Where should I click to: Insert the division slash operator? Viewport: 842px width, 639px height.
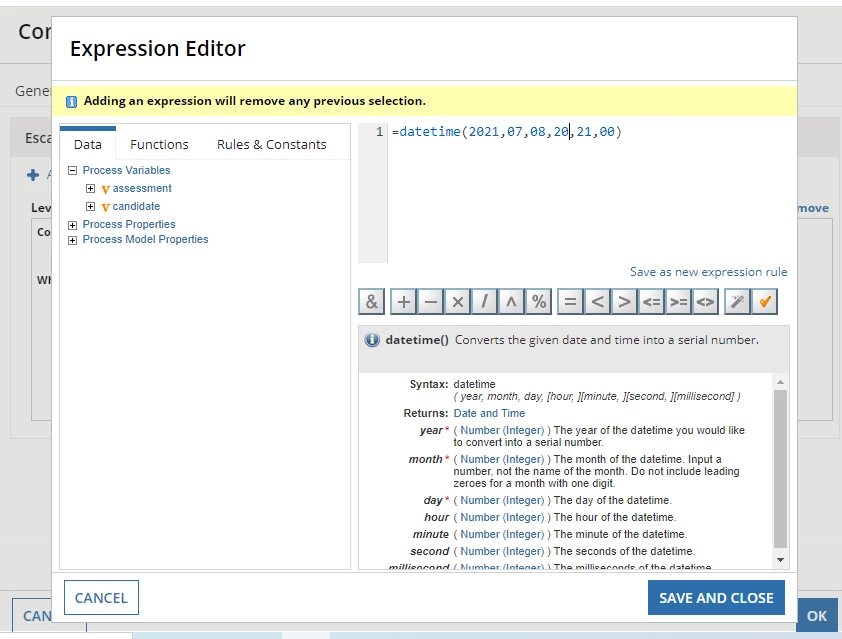coord(484,301)
